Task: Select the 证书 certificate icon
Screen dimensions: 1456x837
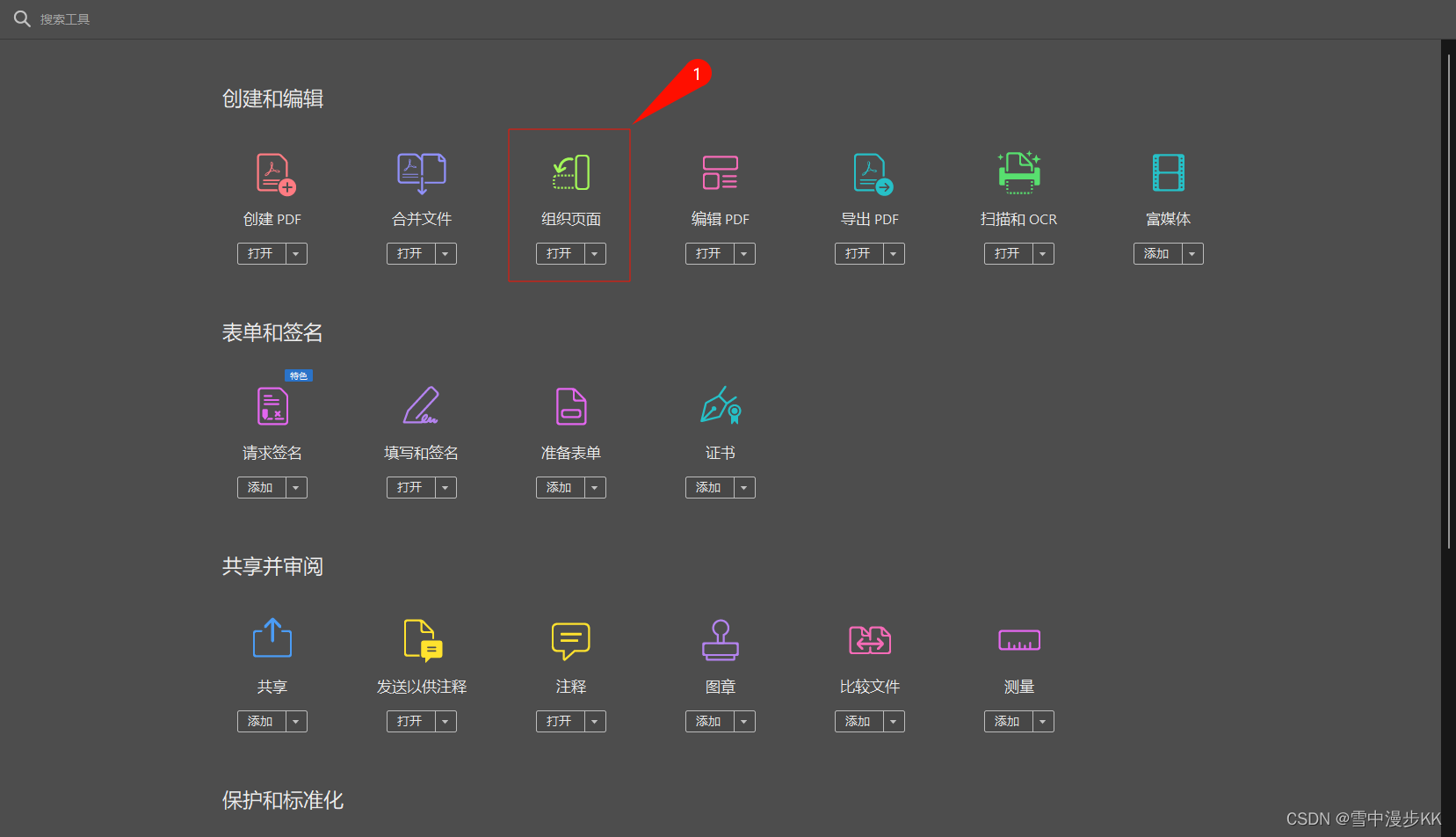Action: click(721, 405)
